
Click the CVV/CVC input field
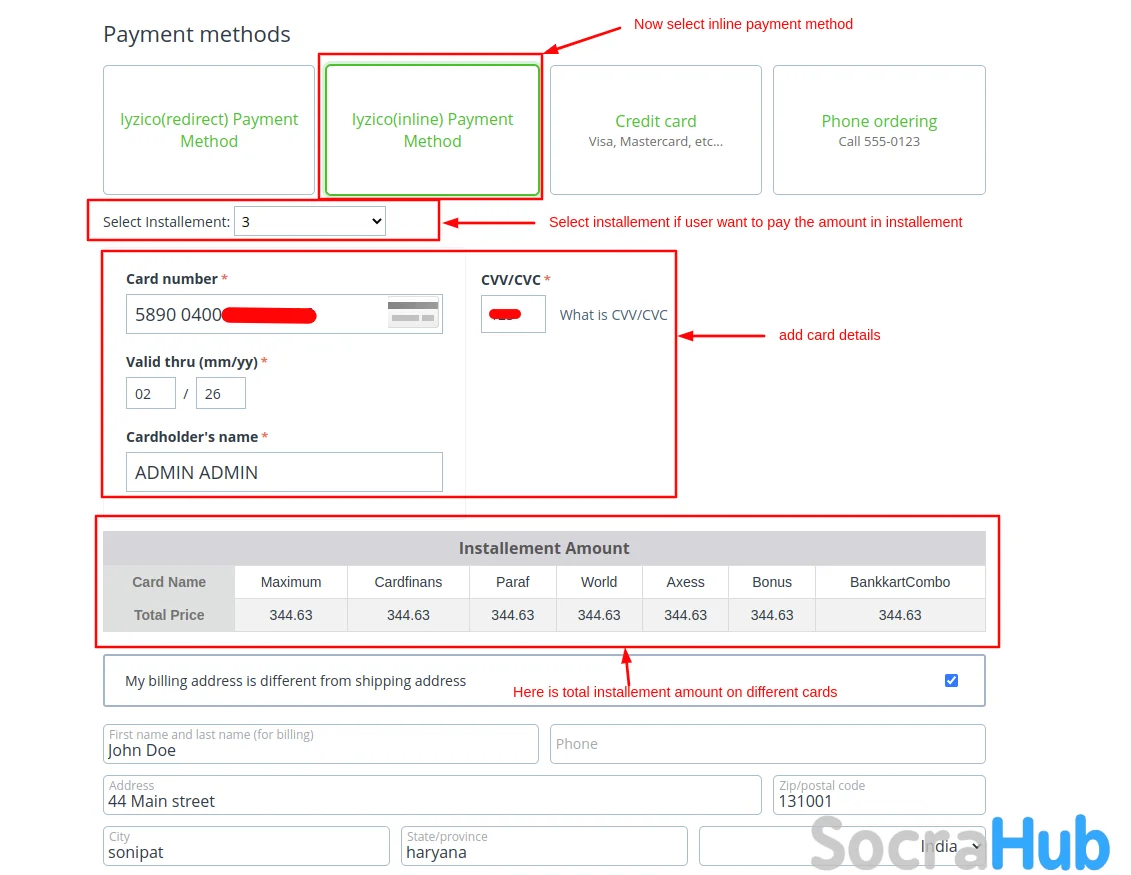pos(514,314)
